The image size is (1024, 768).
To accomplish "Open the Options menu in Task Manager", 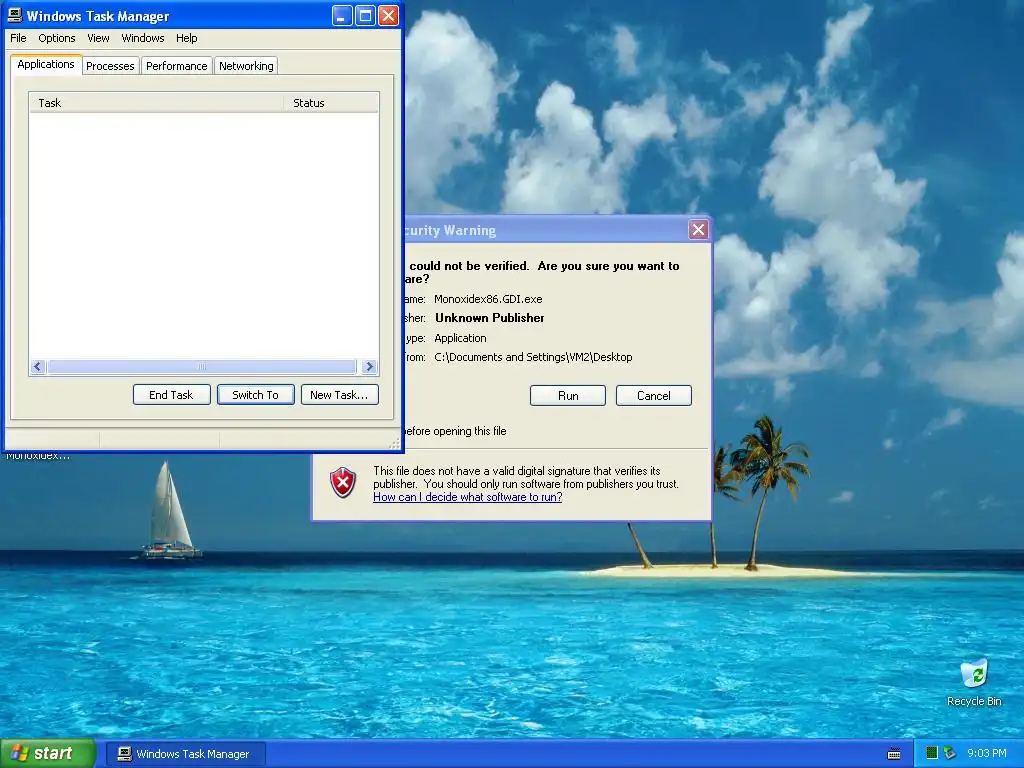I will (x=57, y=38).
